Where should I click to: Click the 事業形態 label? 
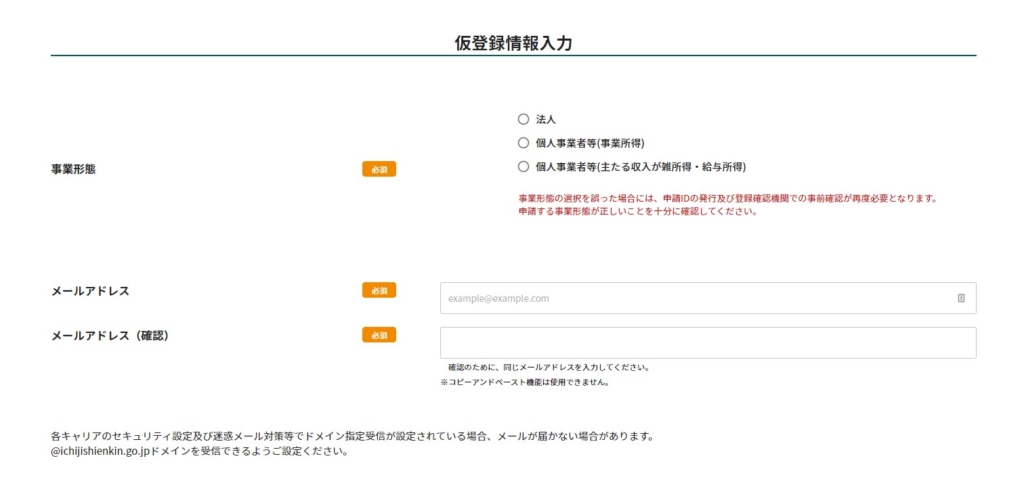click(x=73, y=169)
